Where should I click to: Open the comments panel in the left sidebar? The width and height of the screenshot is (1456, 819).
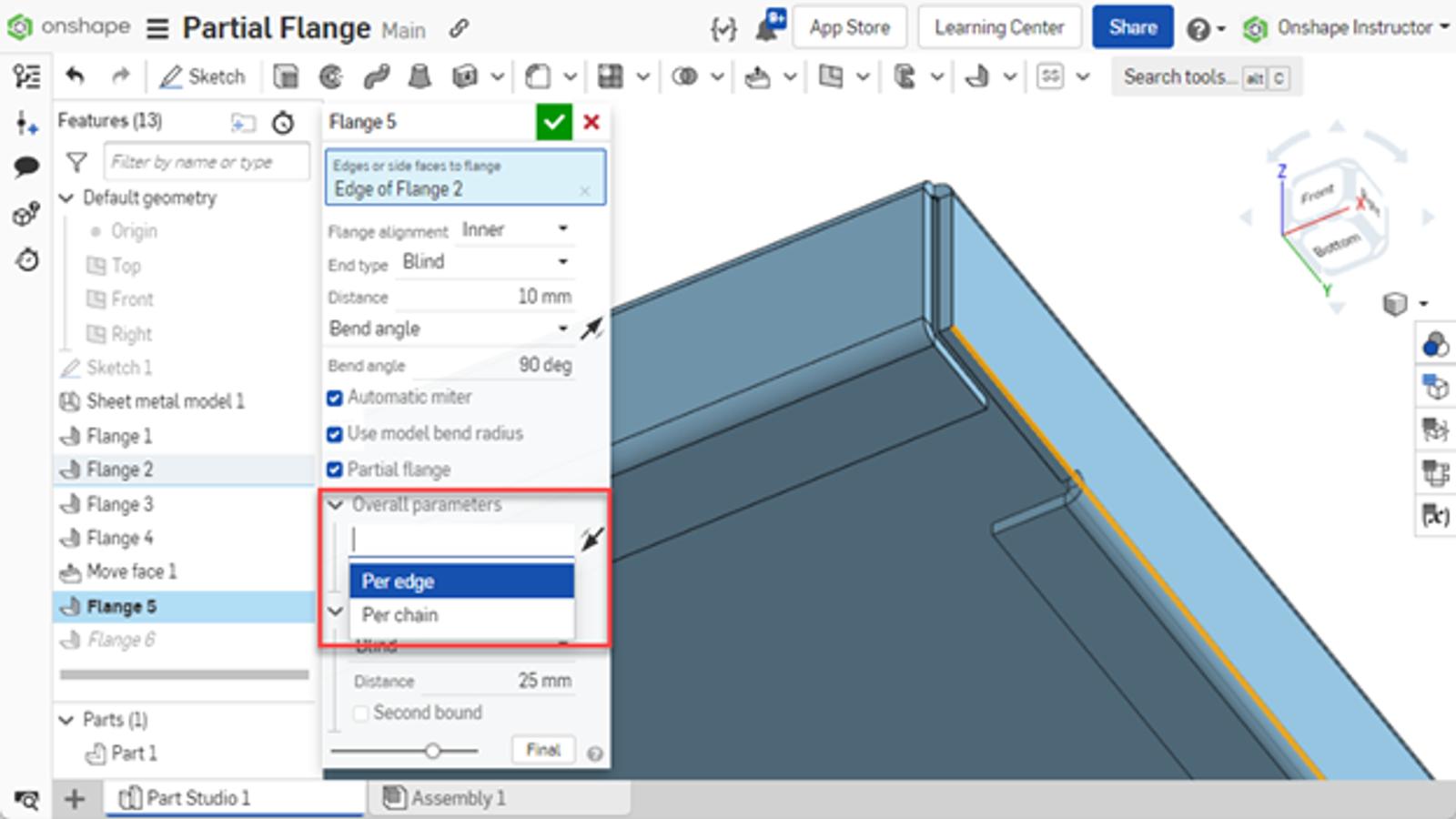point(27,166)
